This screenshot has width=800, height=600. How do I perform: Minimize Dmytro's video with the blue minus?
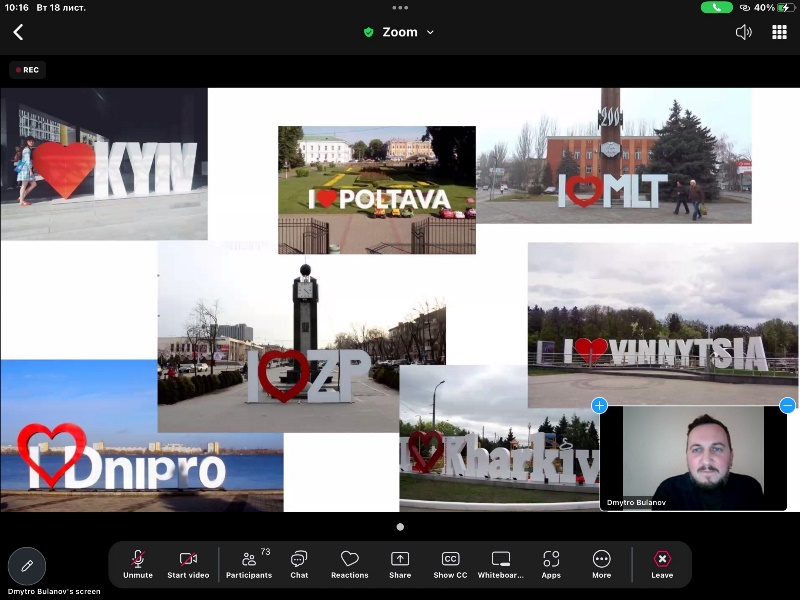(785, 406)
